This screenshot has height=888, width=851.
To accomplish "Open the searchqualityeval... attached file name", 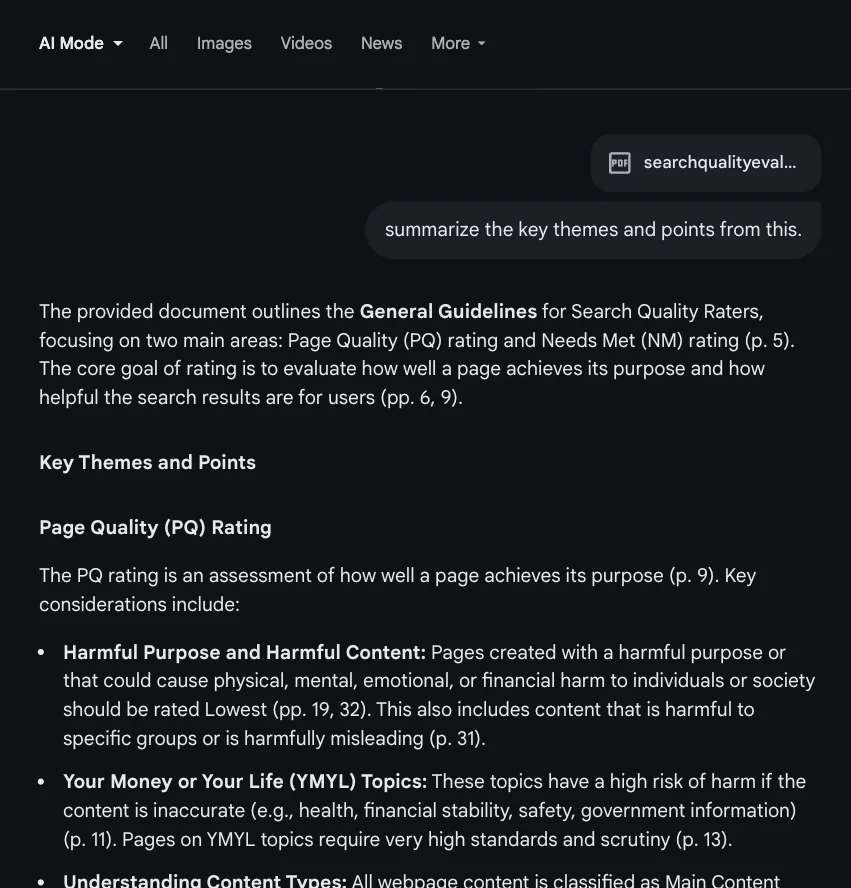I will tap(720, 163).
